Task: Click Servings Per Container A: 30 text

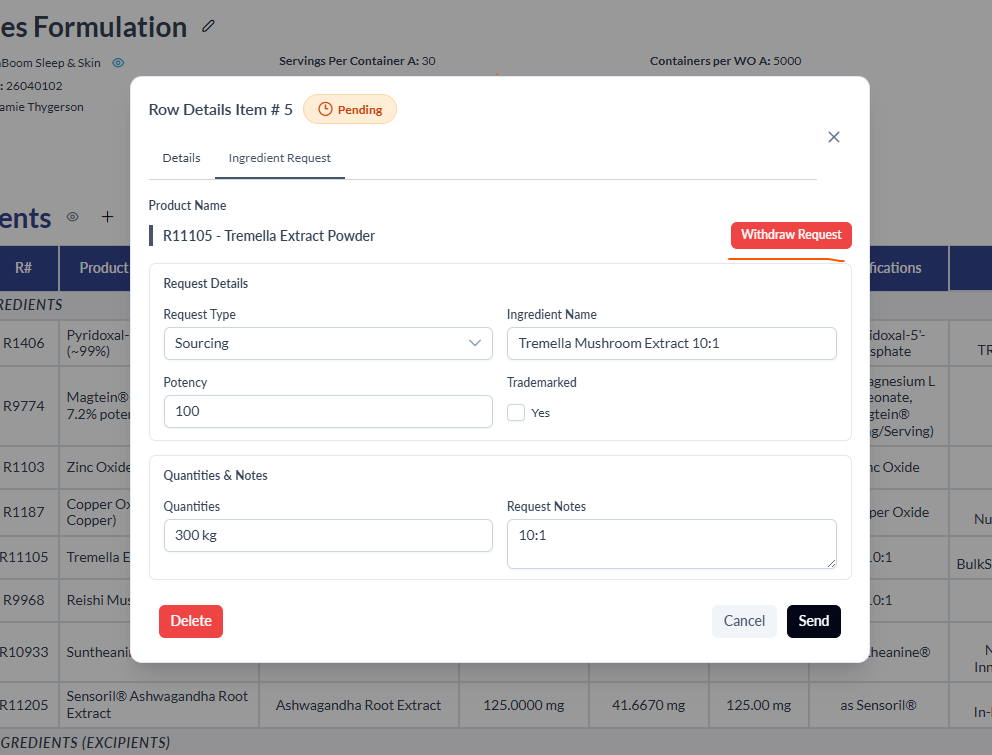Action: pos(357,61)
